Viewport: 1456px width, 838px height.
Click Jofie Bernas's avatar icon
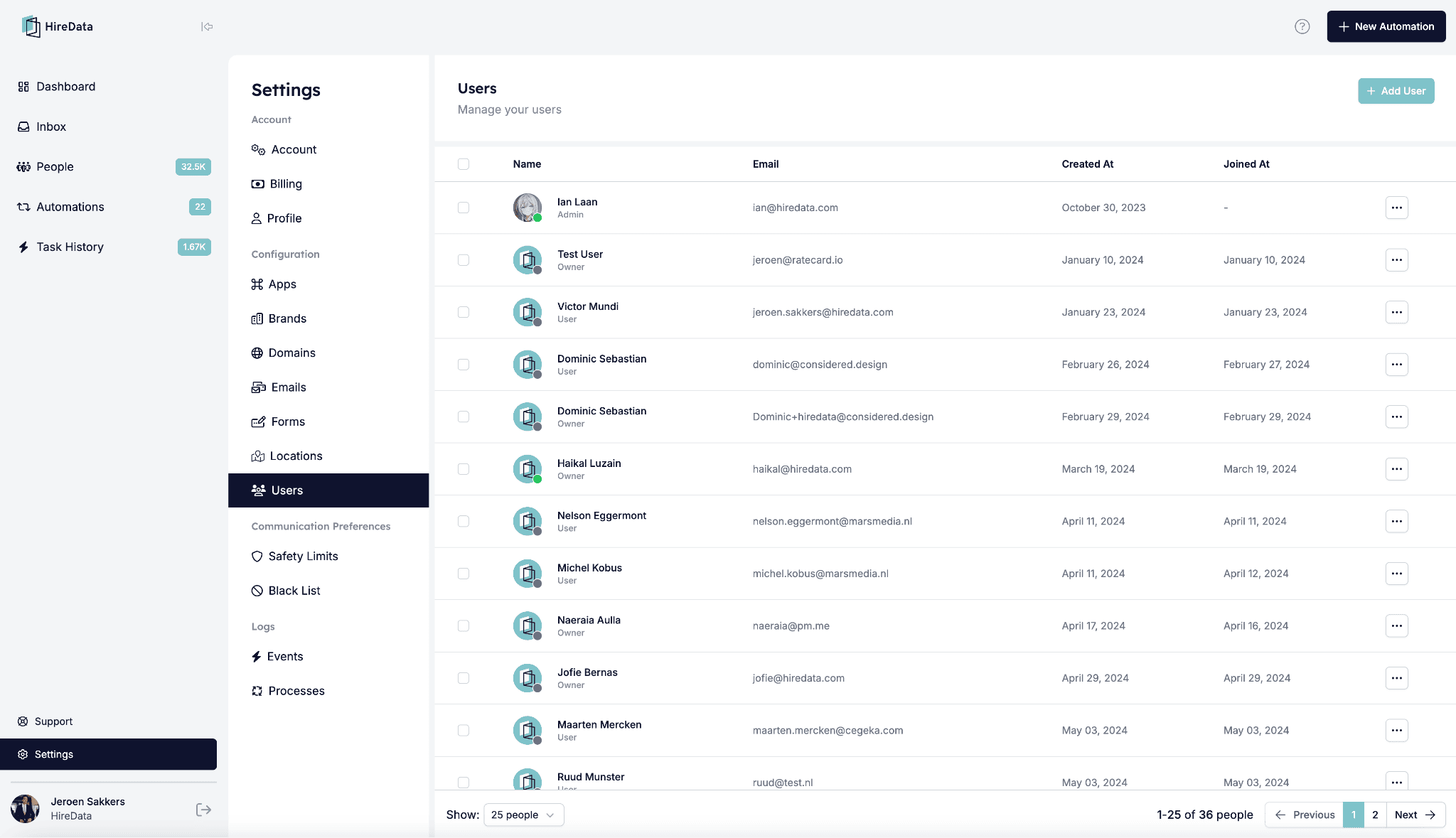pyautogui.click(x=528, y=678)
